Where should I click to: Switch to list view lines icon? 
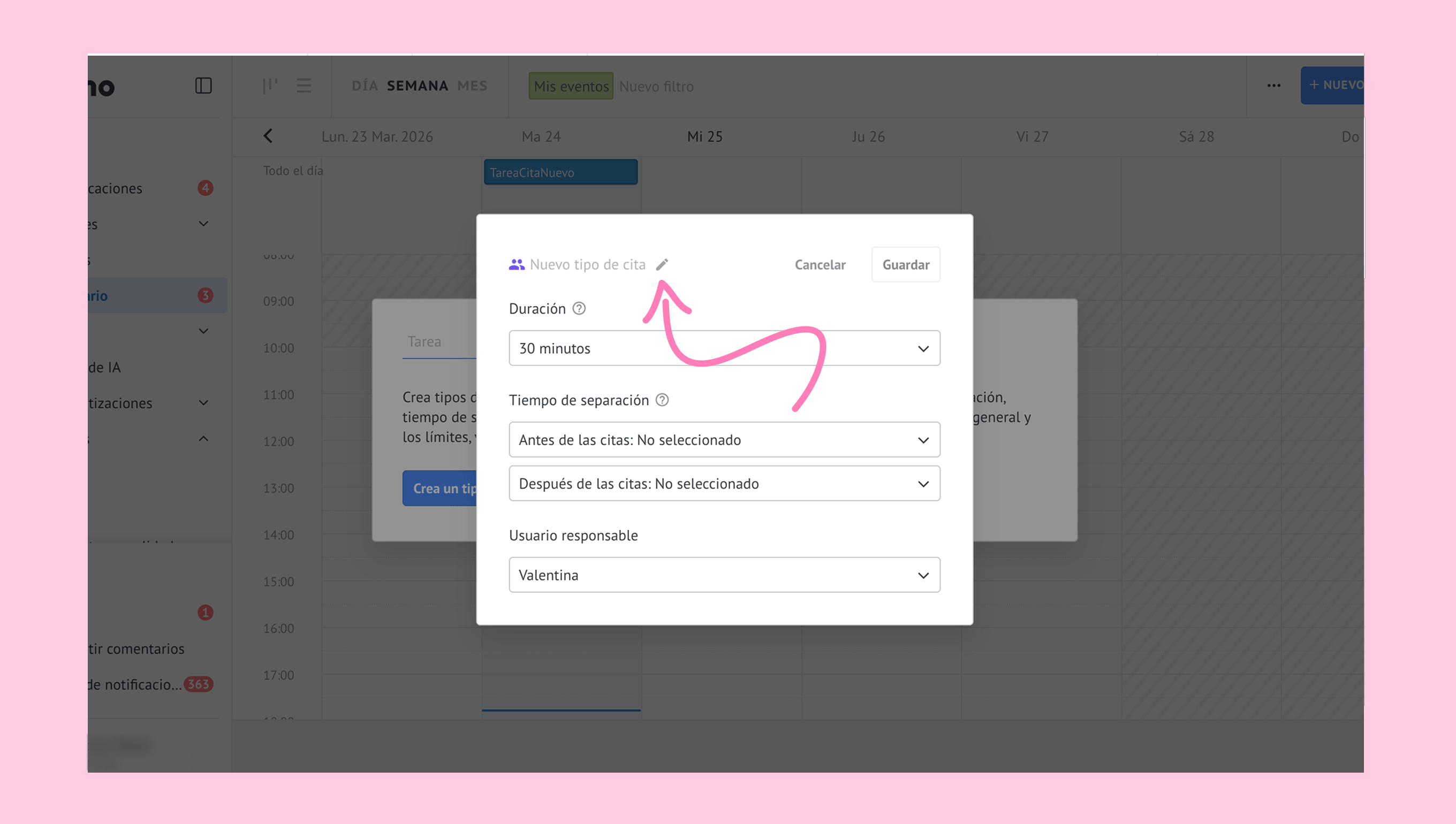pyautogui.click(x=304, y=86)
